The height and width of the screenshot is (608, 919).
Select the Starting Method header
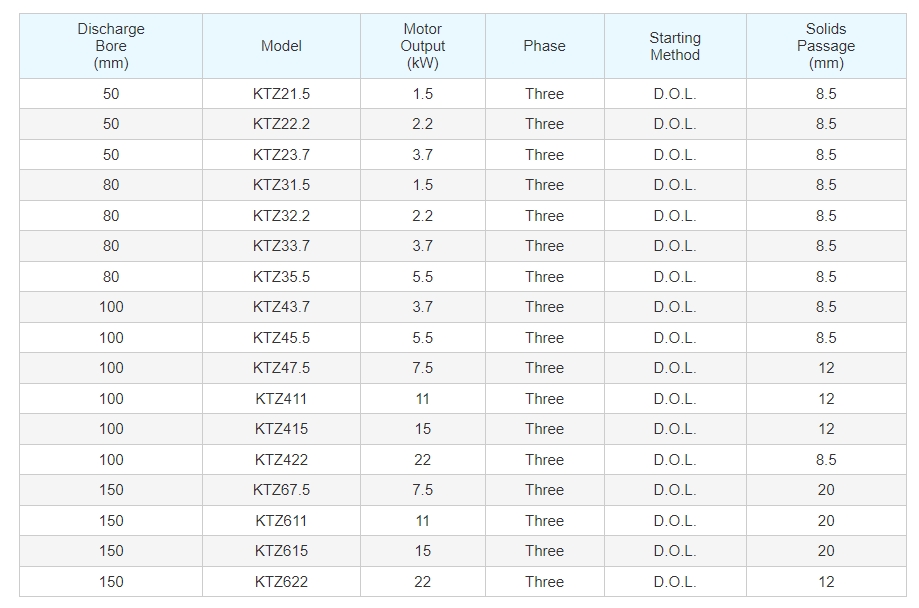tap(675, 46)
